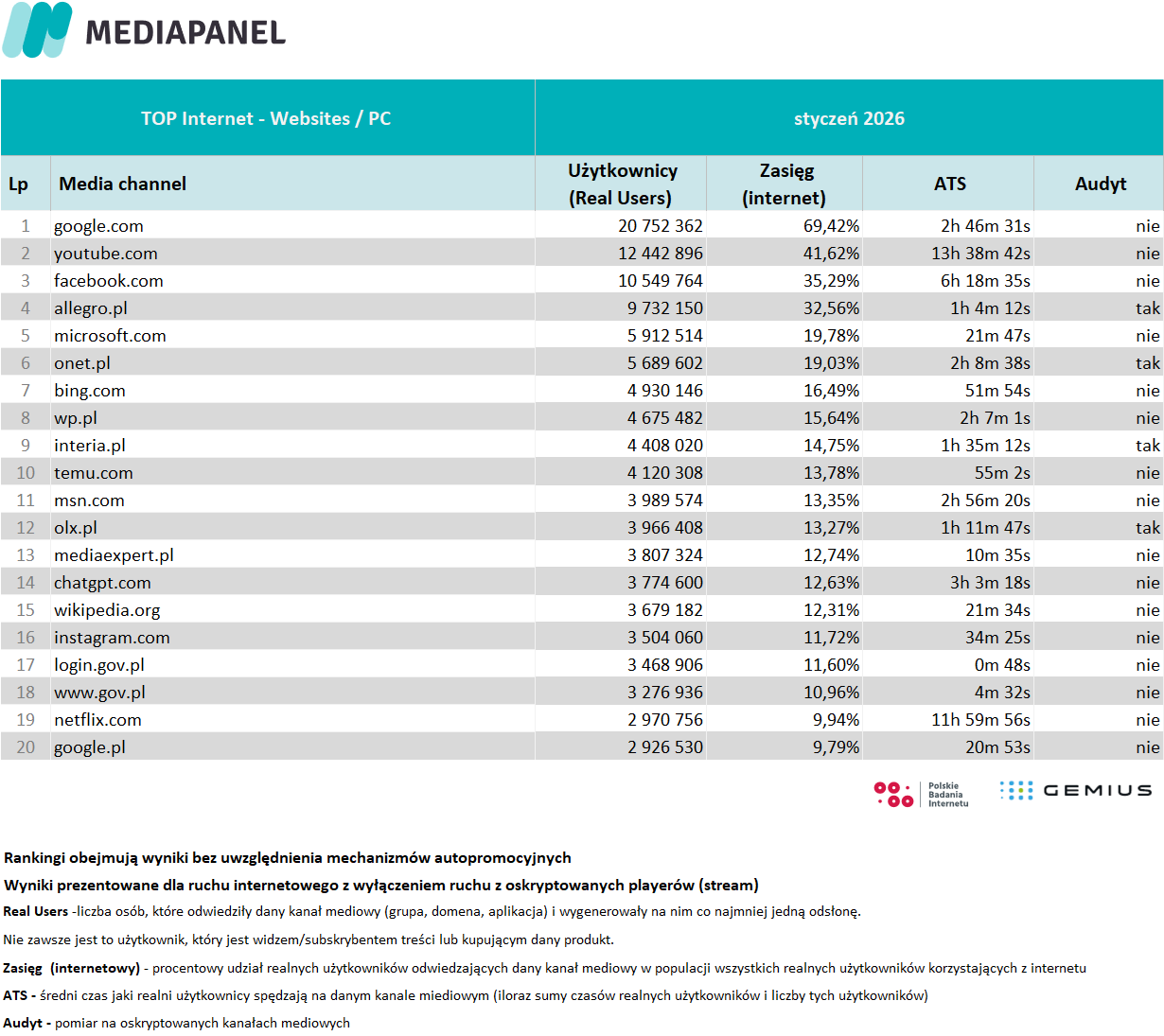
Task: Click the ATS column header
Action: point(949,184)
